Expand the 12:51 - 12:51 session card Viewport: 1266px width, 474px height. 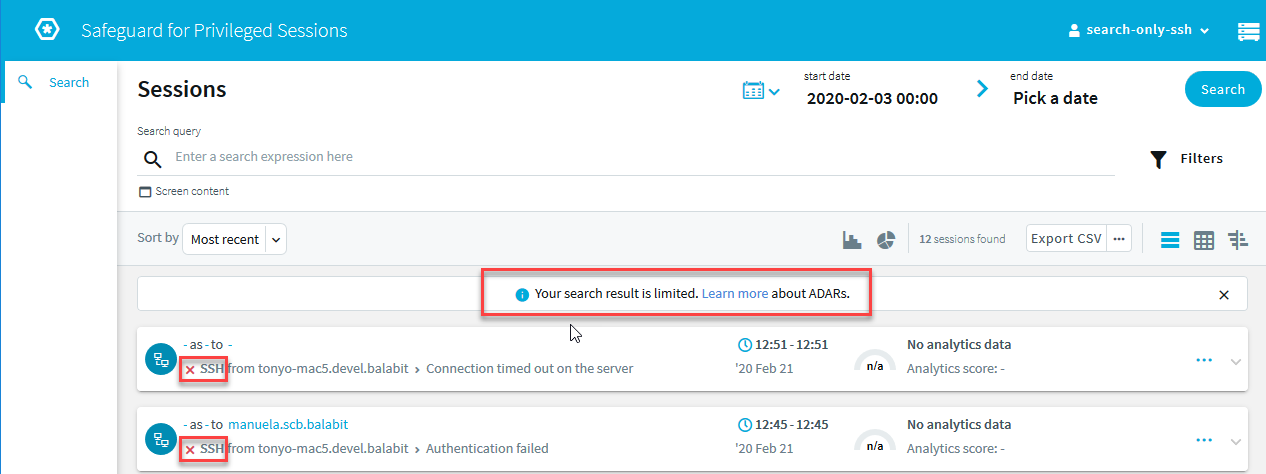tap(1236, 361)
